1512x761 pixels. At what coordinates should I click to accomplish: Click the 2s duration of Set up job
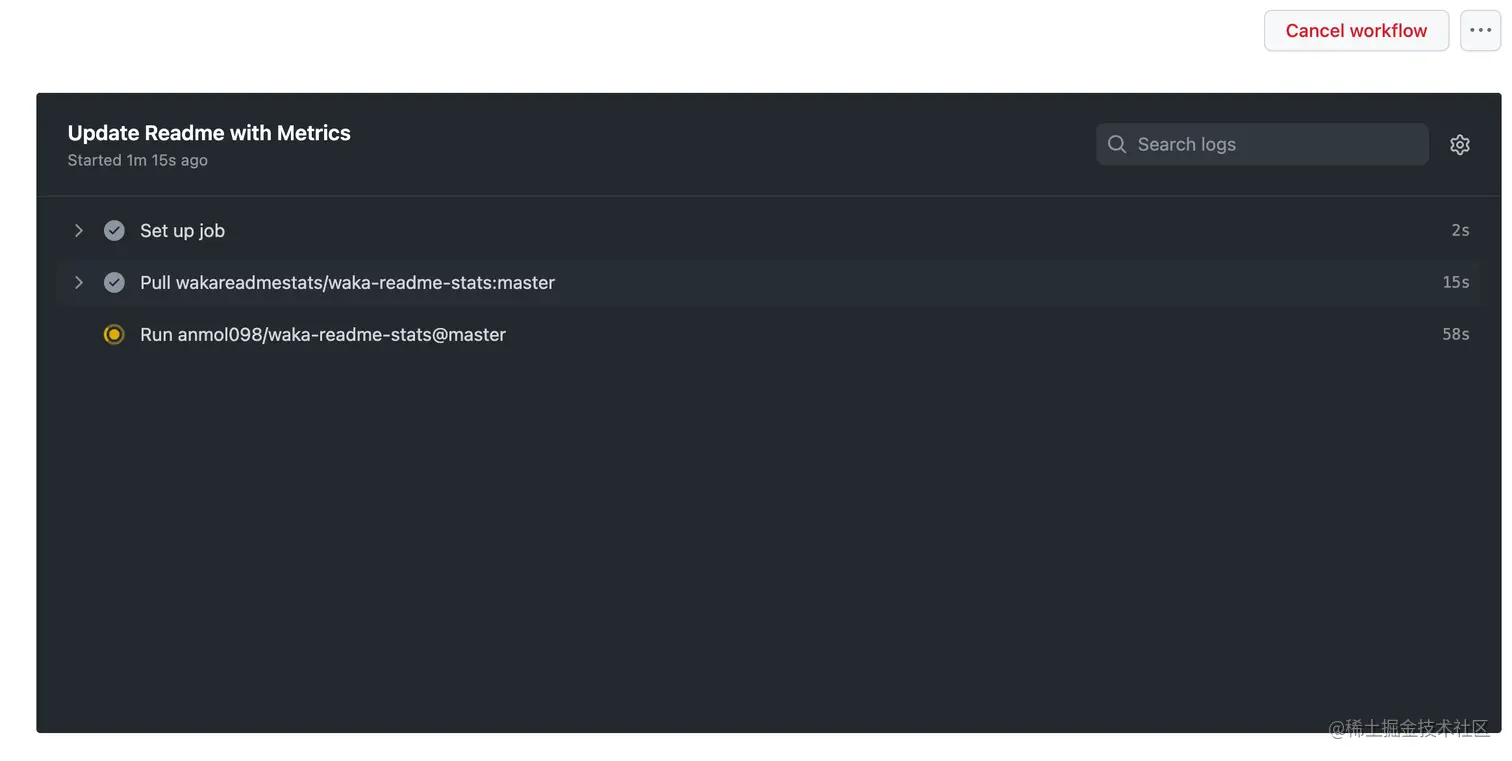pos(1460,231)
